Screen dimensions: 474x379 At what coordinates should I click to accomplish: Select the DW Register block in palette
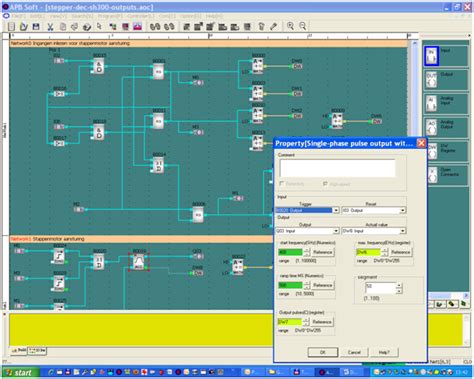tap(432, 151)
